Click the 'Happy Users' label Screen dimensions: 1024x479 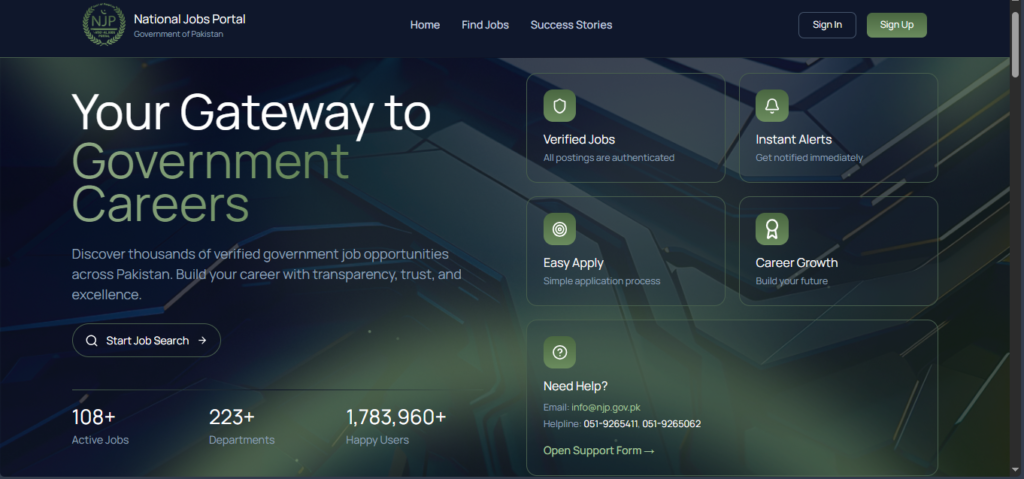[377, 440]
